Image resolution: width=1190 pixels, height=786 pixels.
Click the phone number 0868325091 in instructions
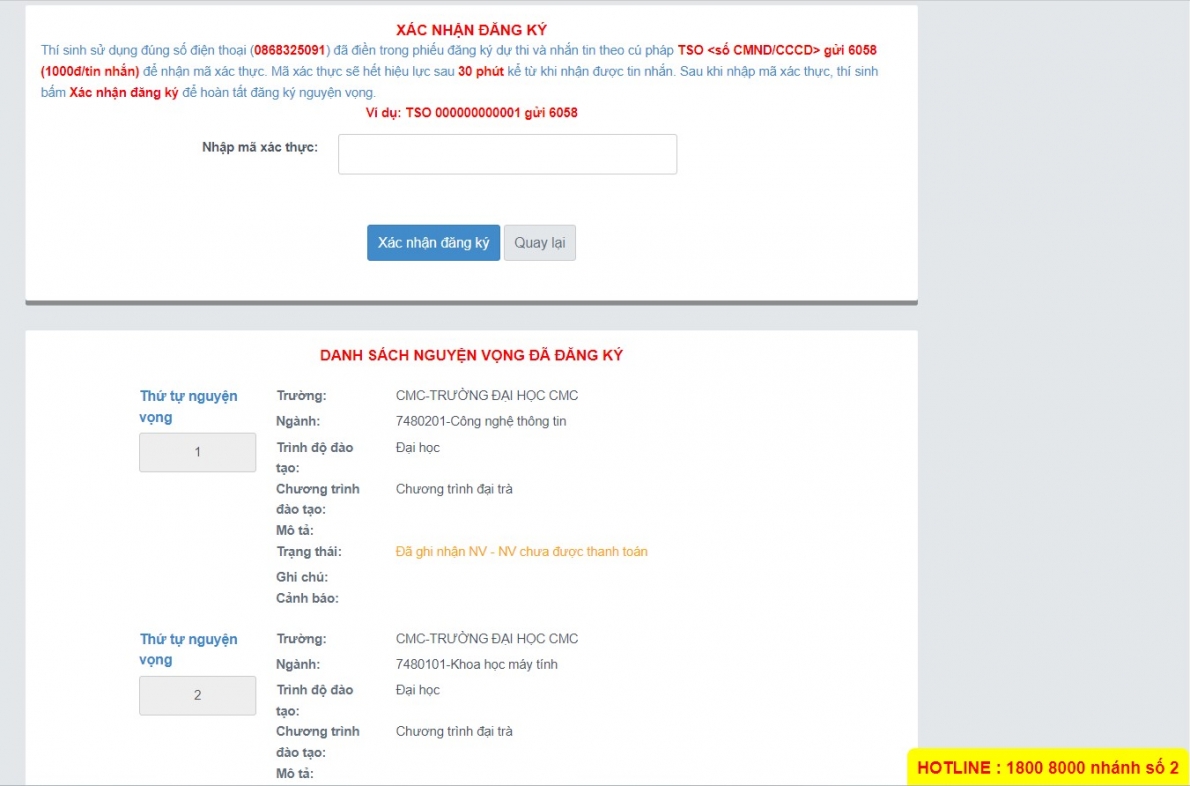click(290, 50)
